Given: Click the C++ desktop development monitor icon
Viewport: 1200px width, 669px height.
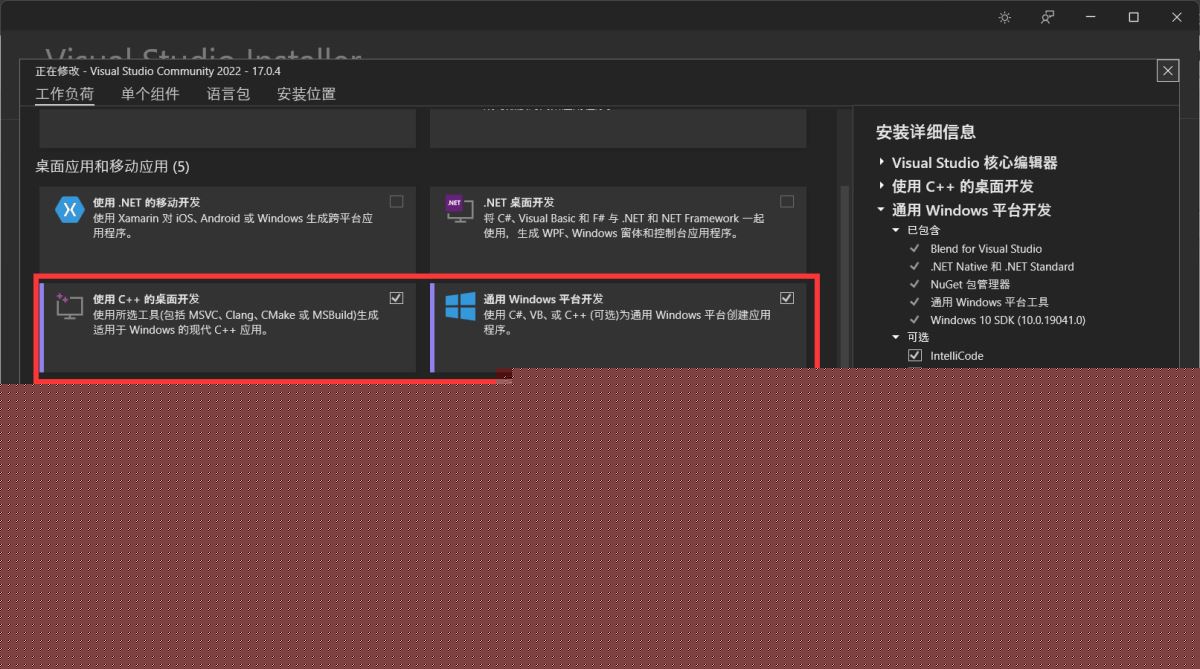Looking at the screenshot, I should [68, 306].
